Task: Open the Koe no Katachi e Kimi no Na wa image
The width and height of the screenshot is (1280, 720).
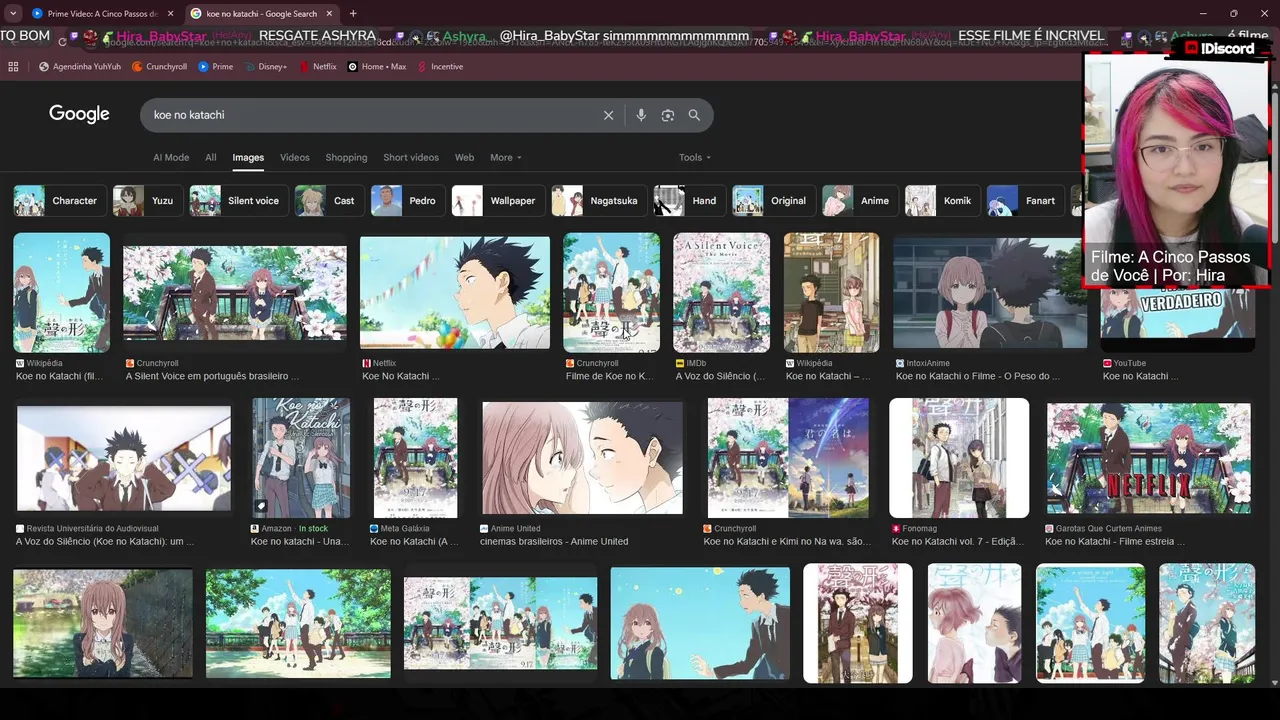Action: point(788,458)
